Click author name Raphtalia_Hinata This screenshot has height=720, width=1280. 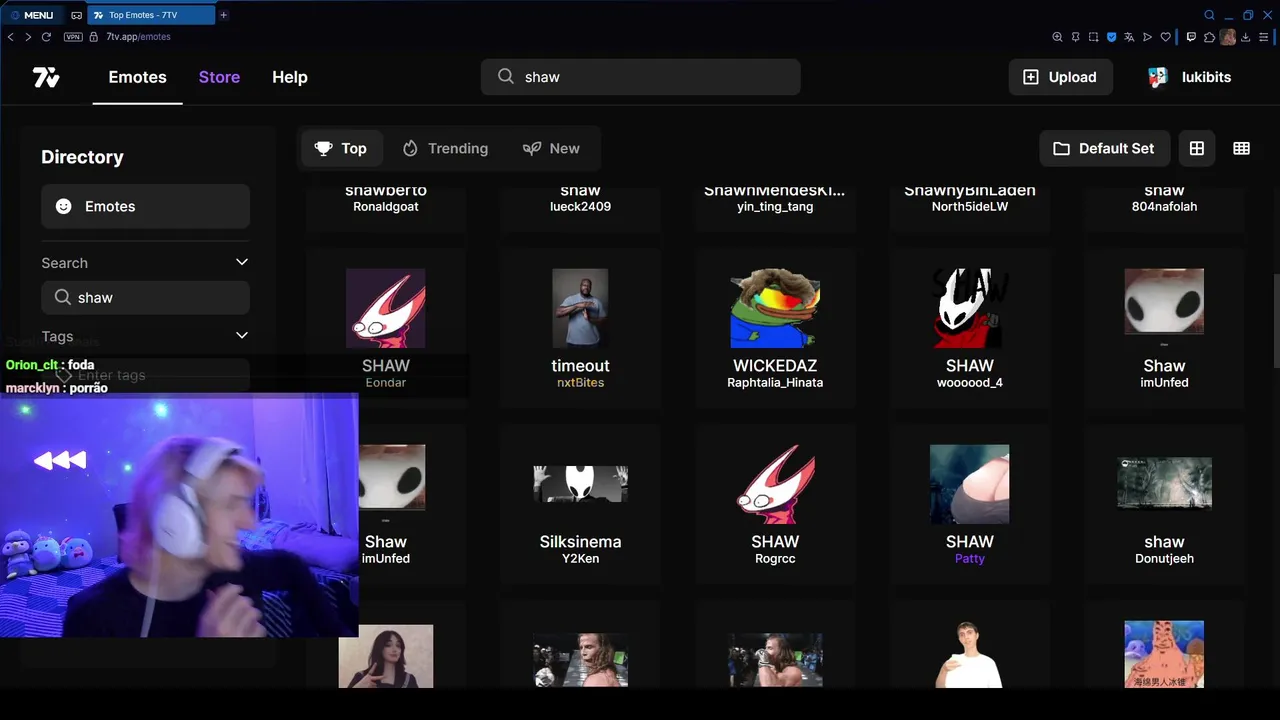pyautogui.click(x=775, y=383)
